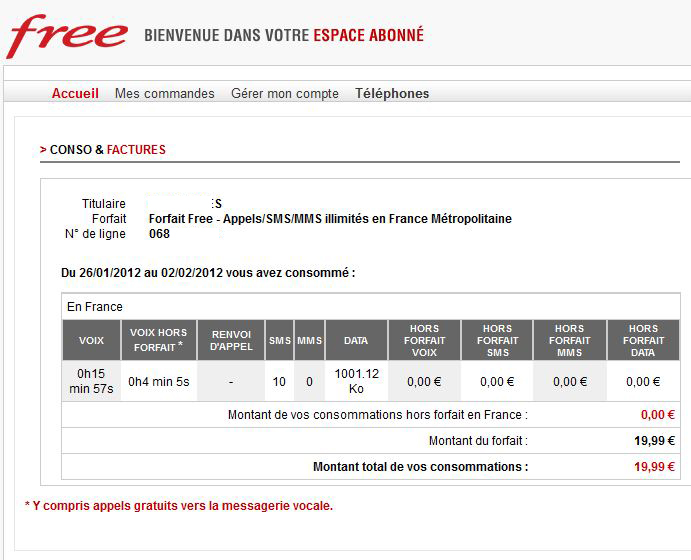This screenshot has height=560, width=691.
Task: Click the Free logo
Action: point(67,36)
